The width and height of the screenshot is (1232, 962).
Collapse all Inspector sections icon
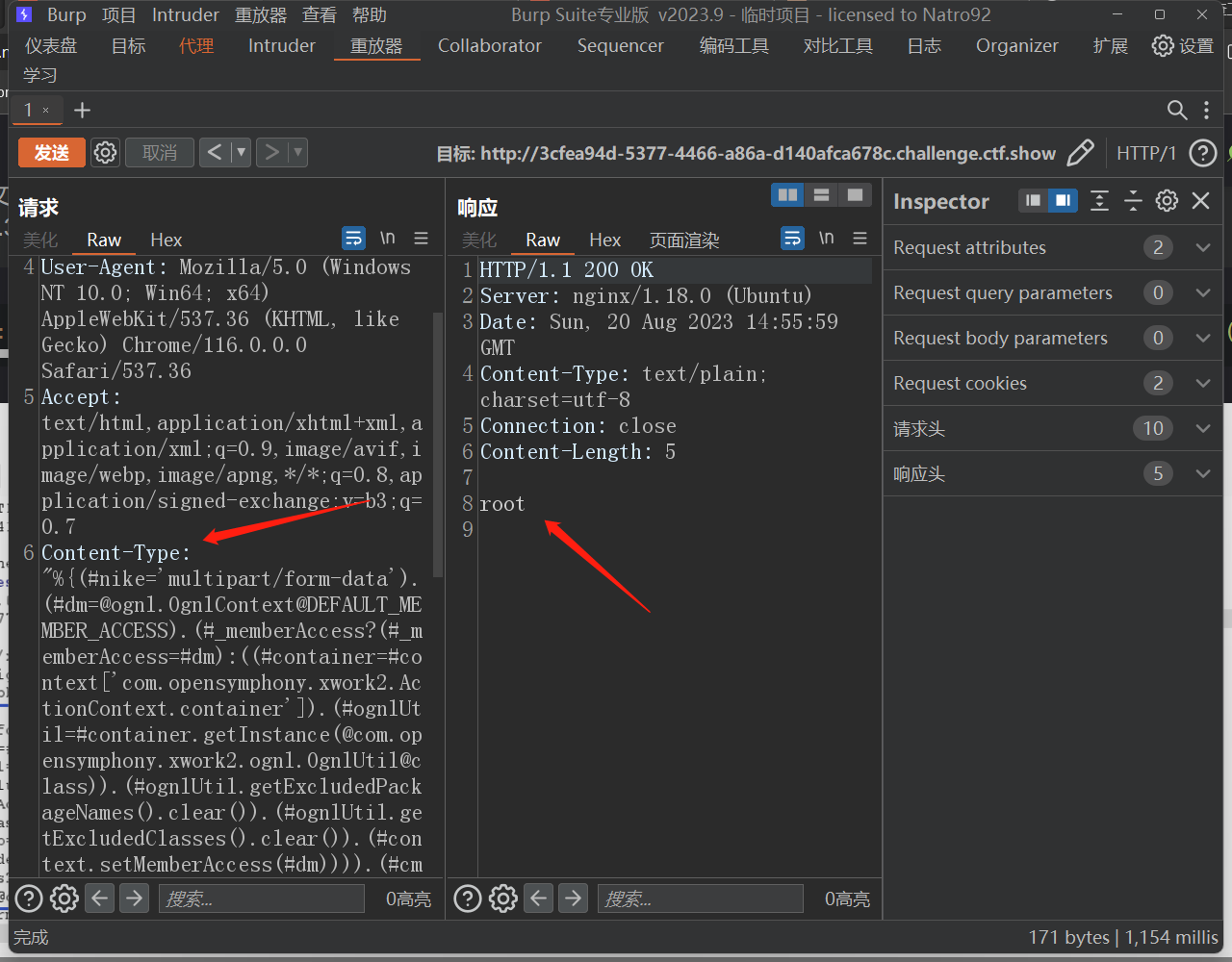pyautogui.click(x=1133, y=200)
